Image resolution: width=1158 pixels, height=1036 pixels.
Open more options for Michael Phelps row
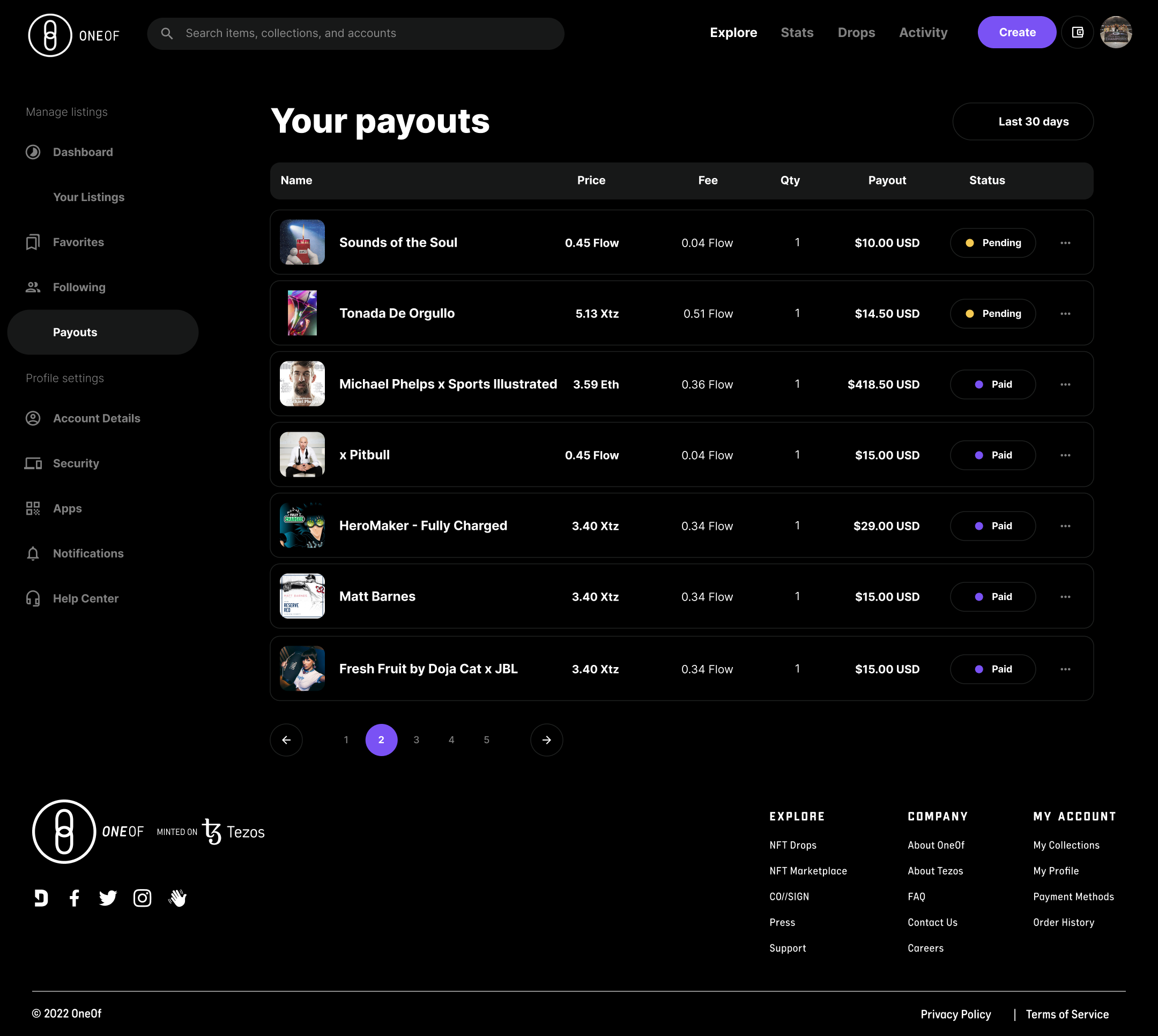coord(1065,384)
